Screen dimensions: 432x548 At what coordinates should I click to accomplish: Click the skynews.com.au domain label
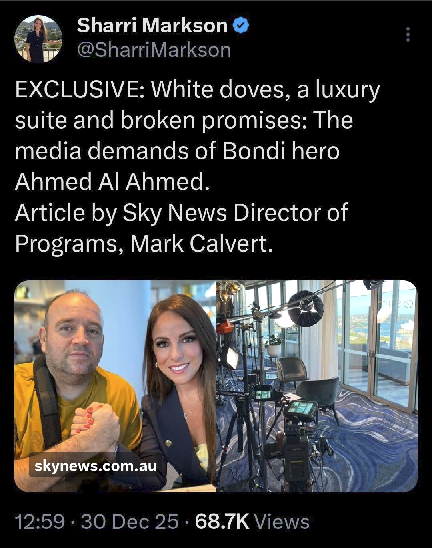[96, 466]
